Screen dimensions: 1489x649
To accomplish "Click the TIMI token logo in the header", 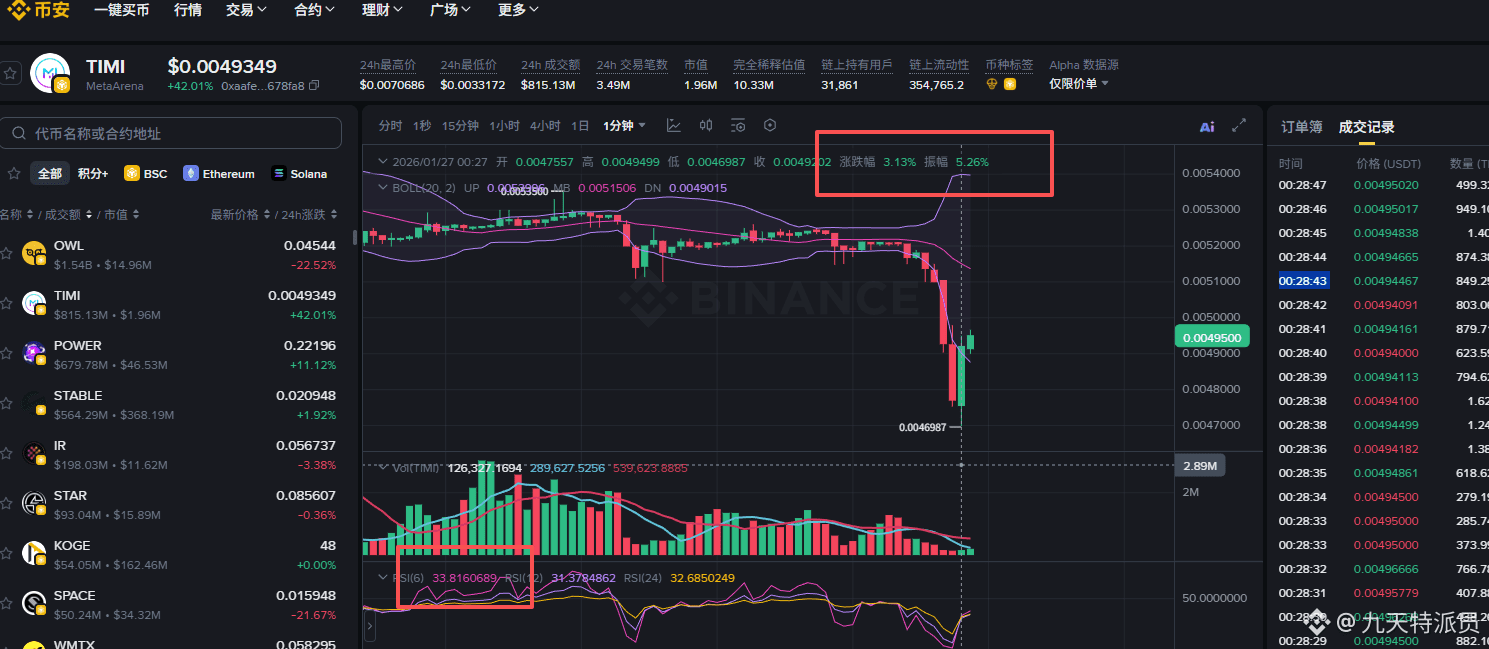I will click(x=50, y=73).
